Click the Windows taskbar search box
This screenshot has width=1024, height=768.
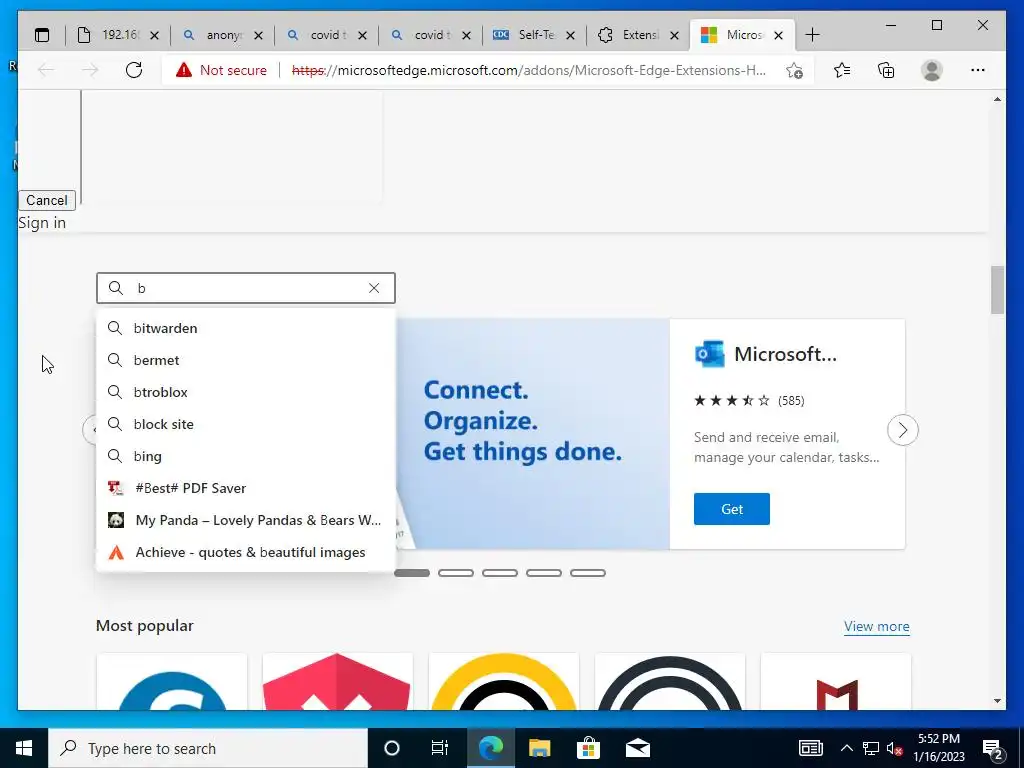pos(208,748)
